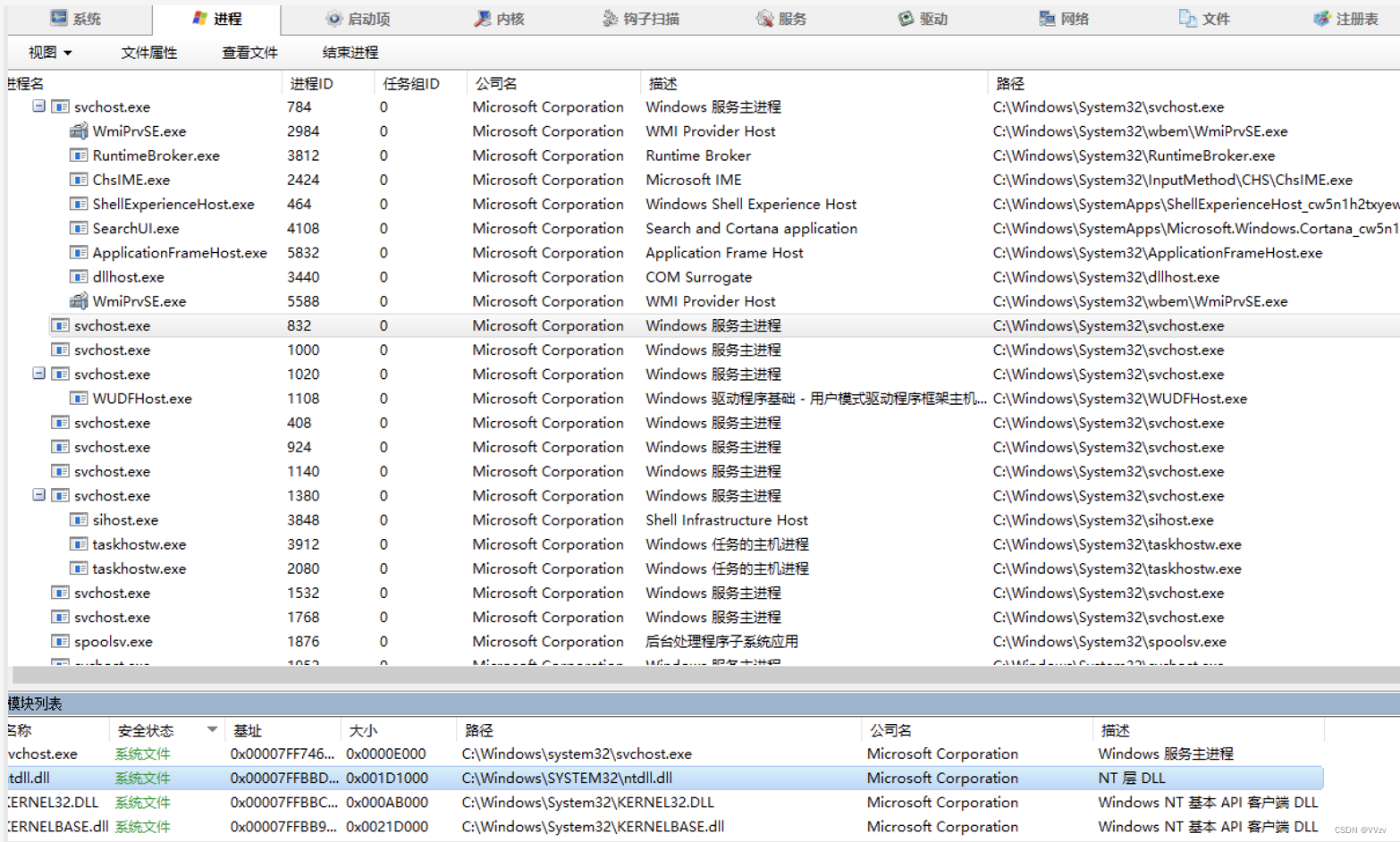The height and width of the screenshot is (842, 1400).
Task: Select the SearchUI.exe process name
Action: coord(136,228)
